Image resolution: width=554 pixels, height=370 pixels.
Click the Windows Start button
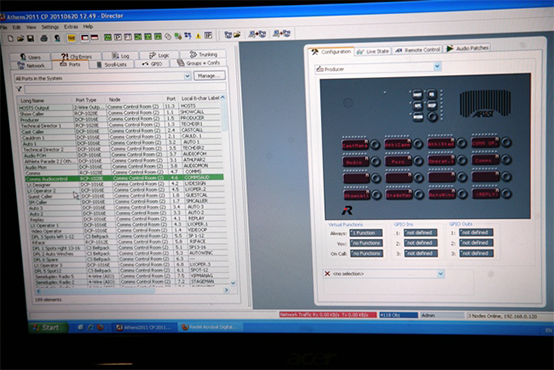(47, 327)
